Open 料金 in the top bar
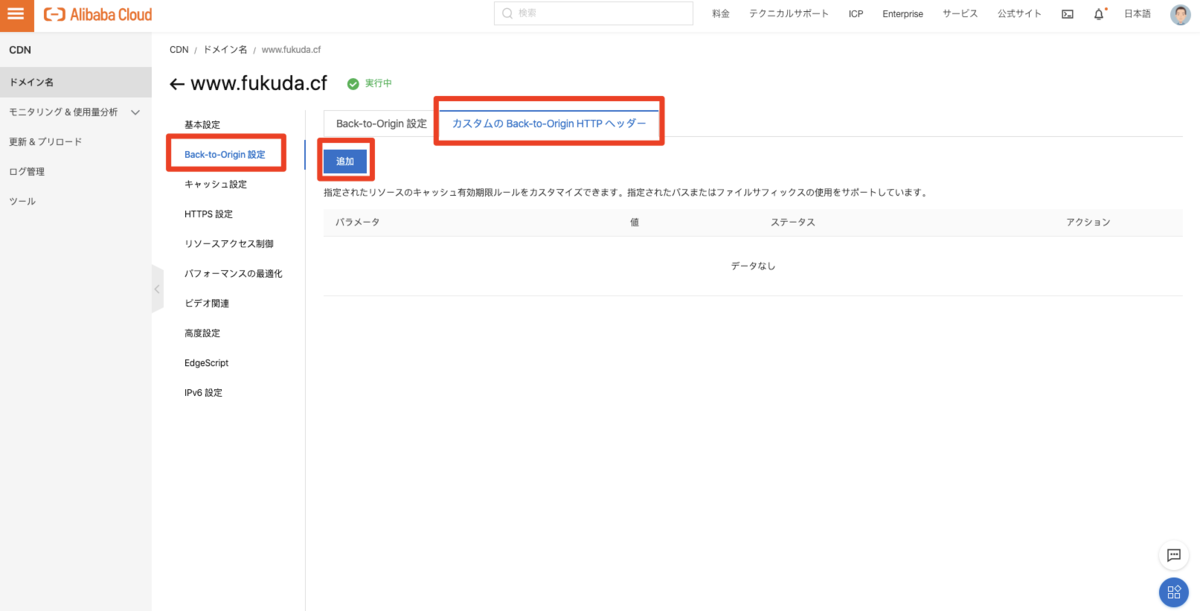 click(721, 14)
